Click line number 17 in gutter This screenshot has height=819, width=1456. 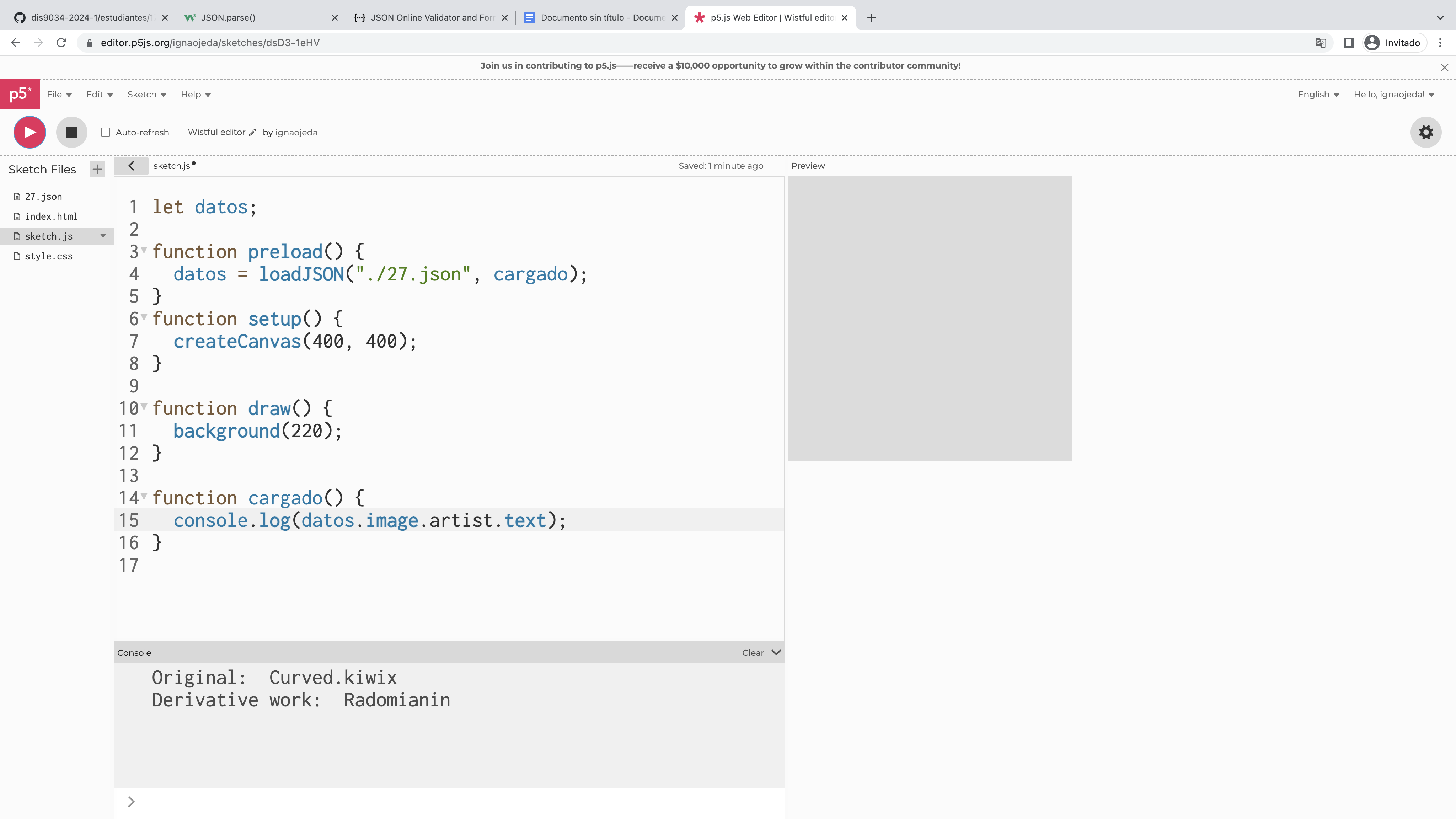click(x=129, y=564)
